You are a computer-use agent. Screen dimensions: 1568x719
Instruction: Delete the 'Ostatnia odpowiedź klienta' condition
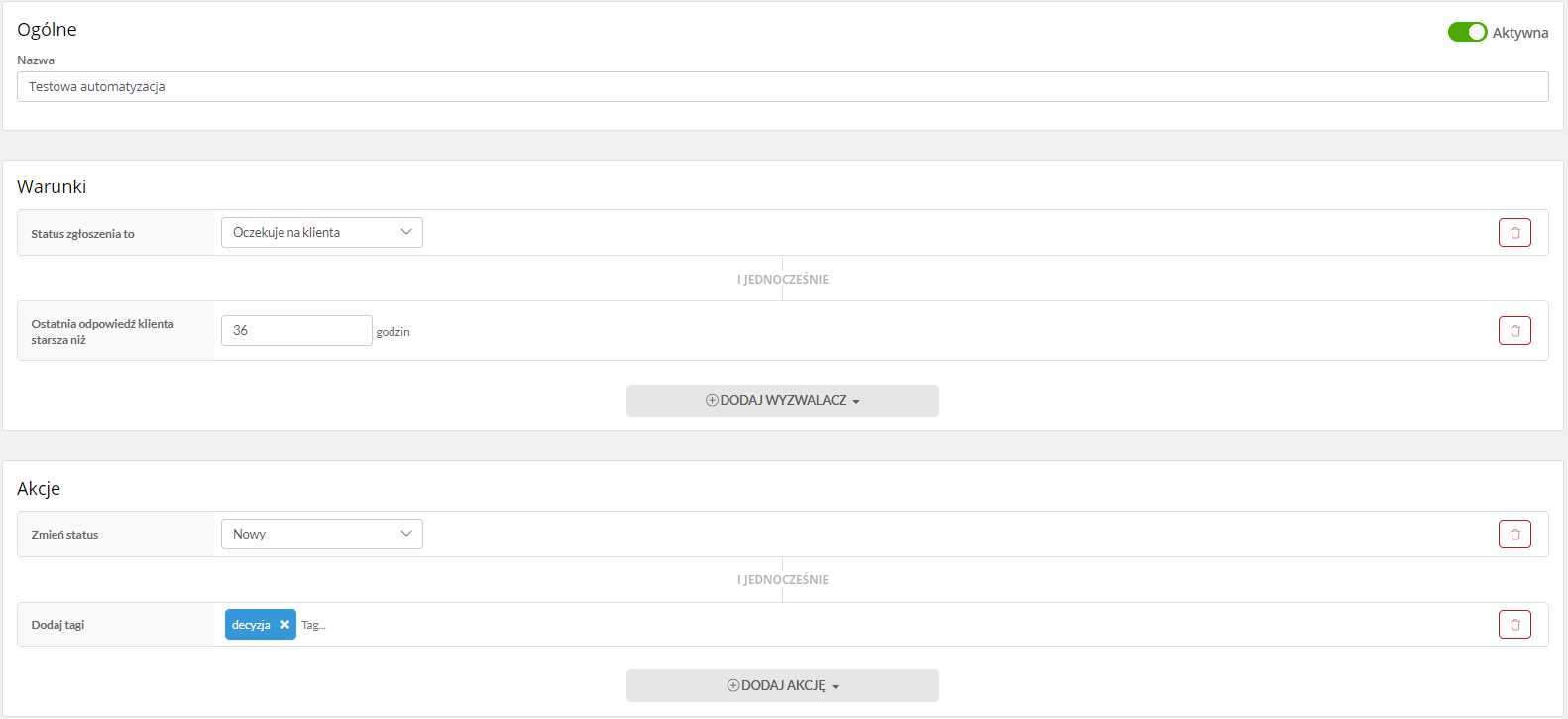click(1514, 330)
